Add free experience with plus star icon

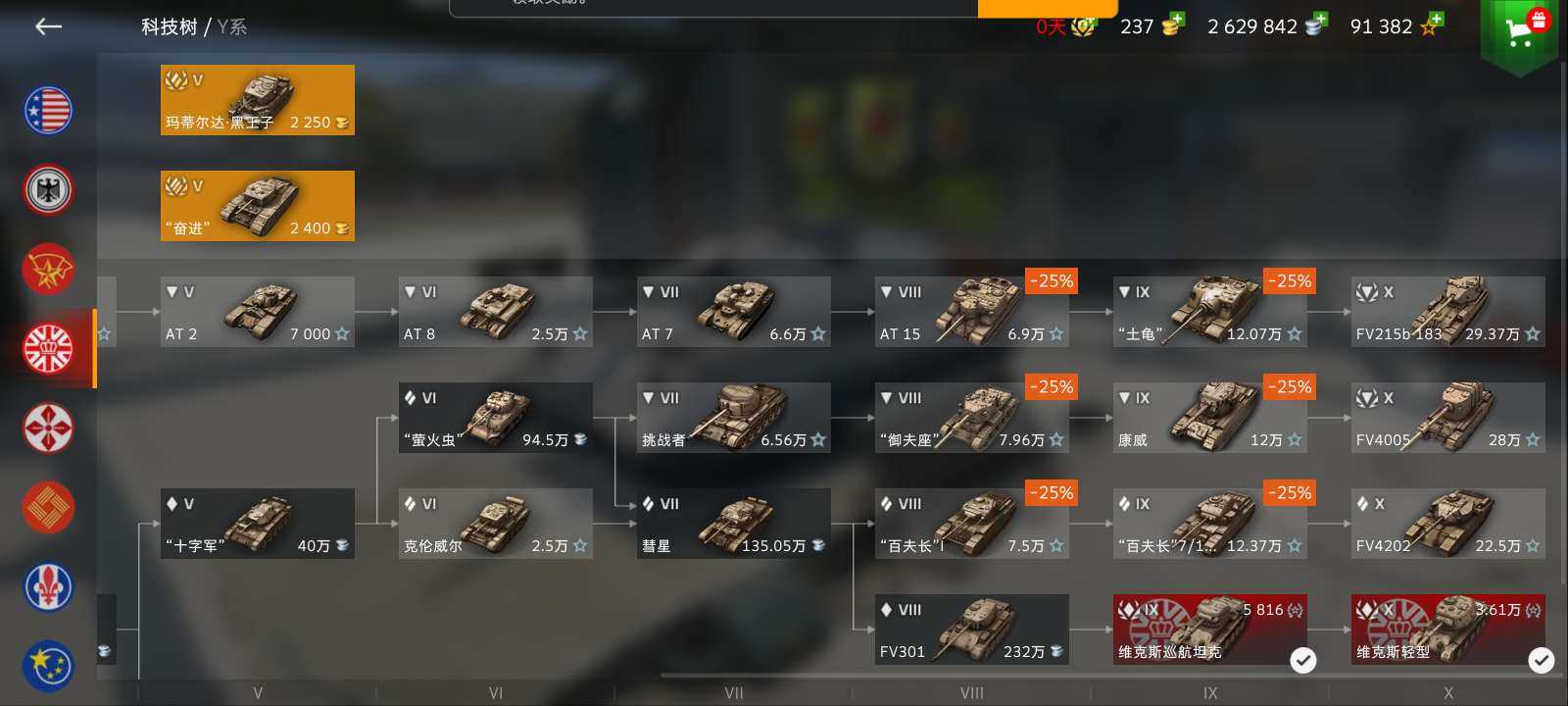(x=1434, y=25)
